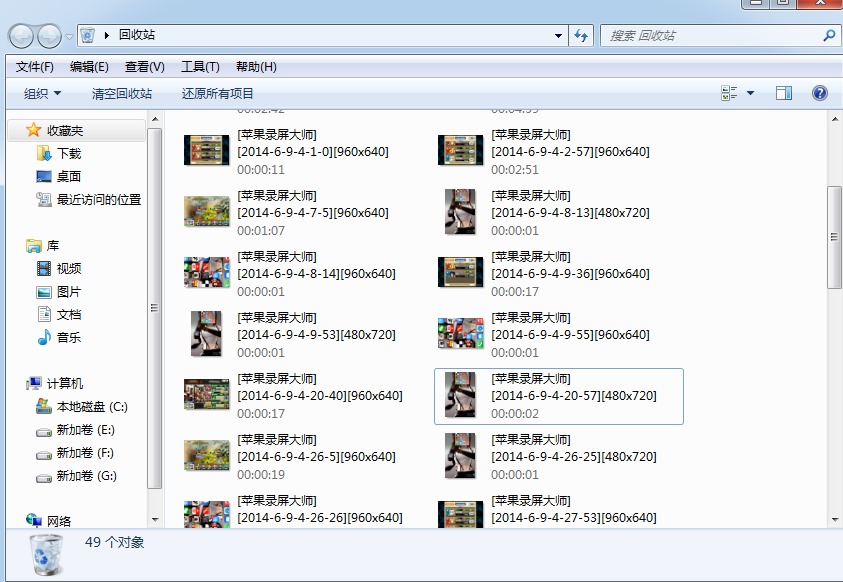Open the 音乐 library
843x582 pixels.
[69, 337]
